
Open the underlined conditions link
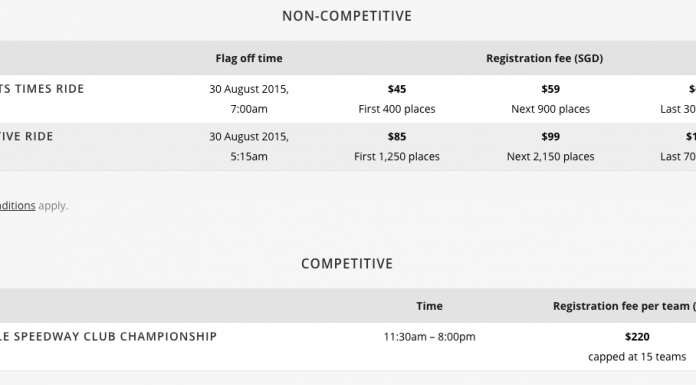17,206
